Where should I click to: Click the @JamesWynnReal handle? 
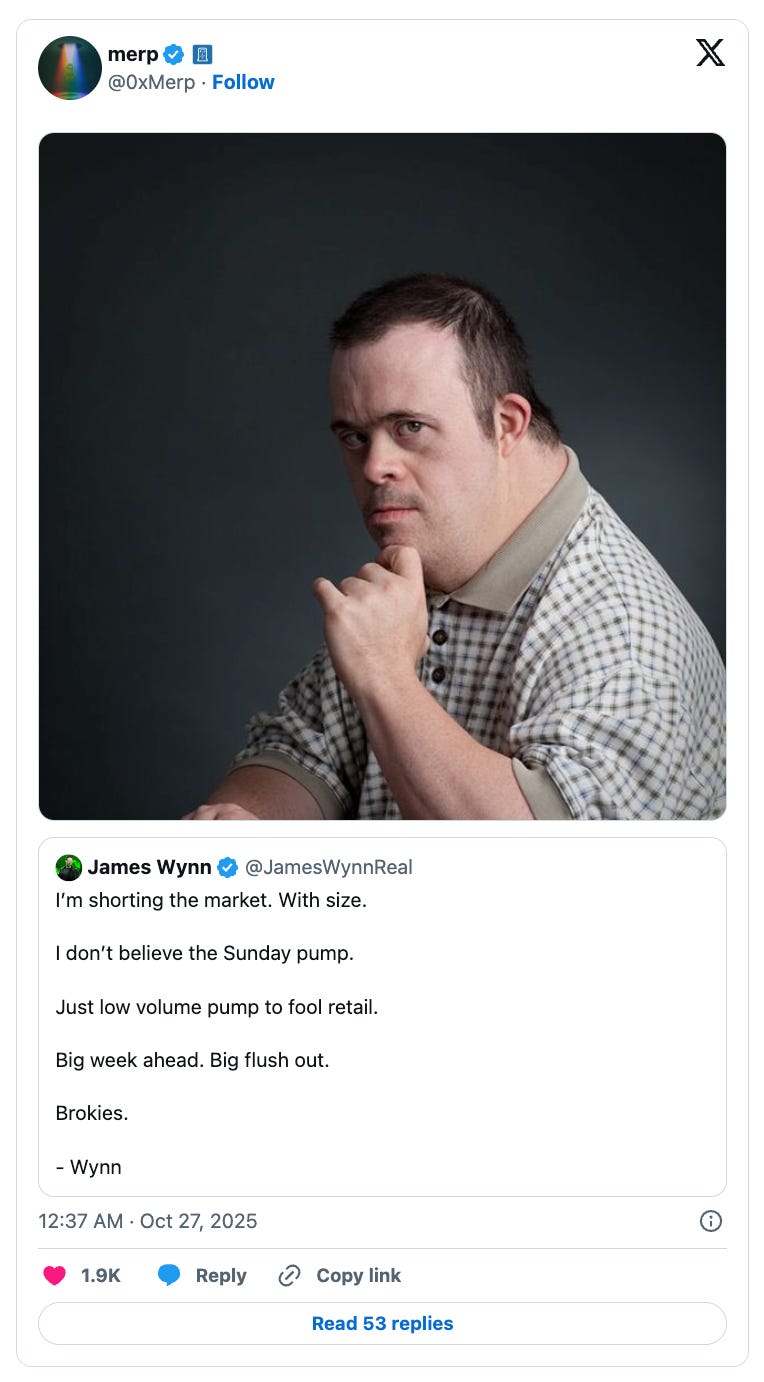pos(329,867)
